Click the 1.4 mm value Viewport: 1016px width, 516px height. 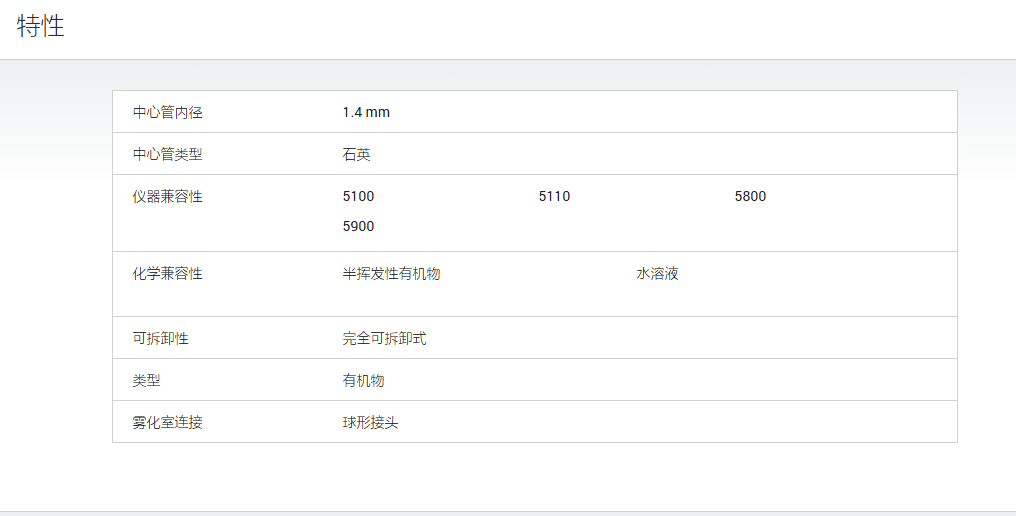tap(366, 112)
